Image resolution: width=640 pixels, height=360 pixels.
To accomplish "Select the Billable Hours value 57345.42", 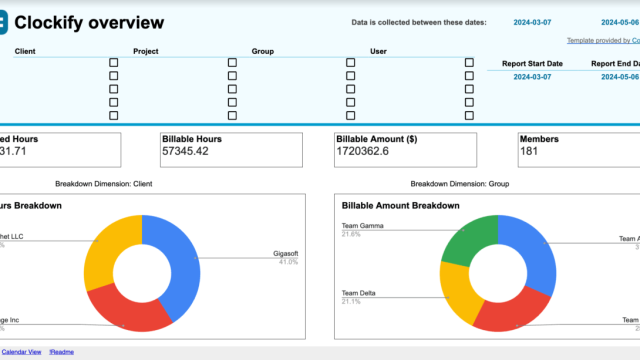I will pyautogui.click(x=185, y=151).
